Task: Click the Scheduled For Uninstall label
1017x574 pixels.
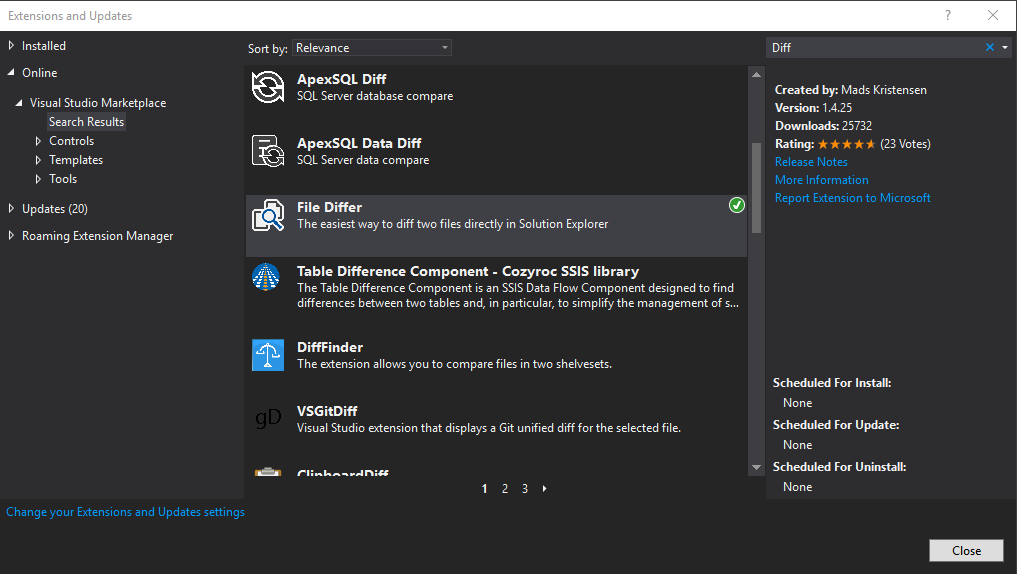Action: (839, 467)
